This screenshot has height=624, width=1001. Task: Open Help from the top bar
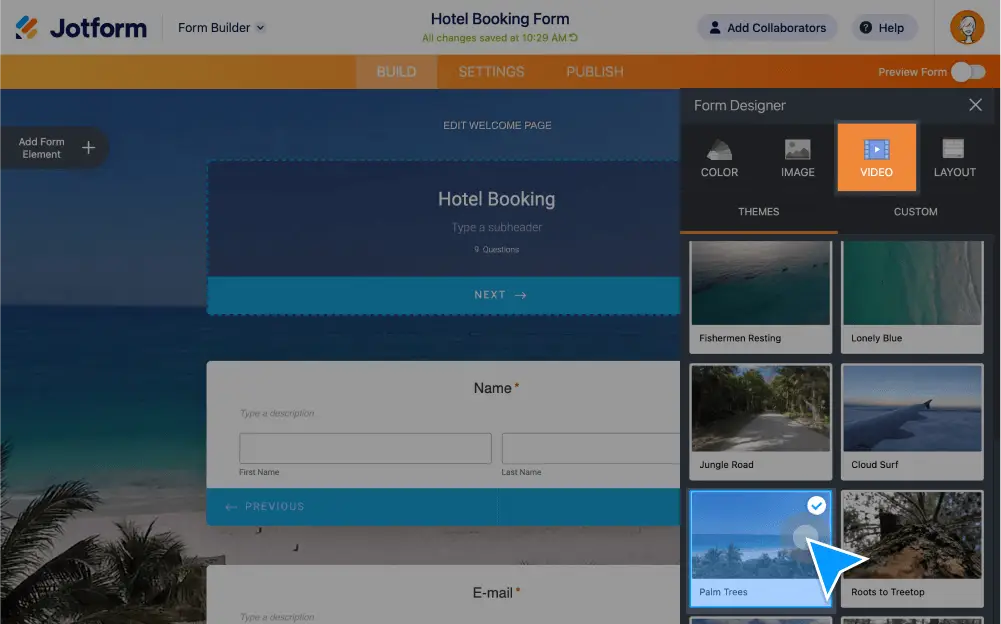tap(883, 27)
